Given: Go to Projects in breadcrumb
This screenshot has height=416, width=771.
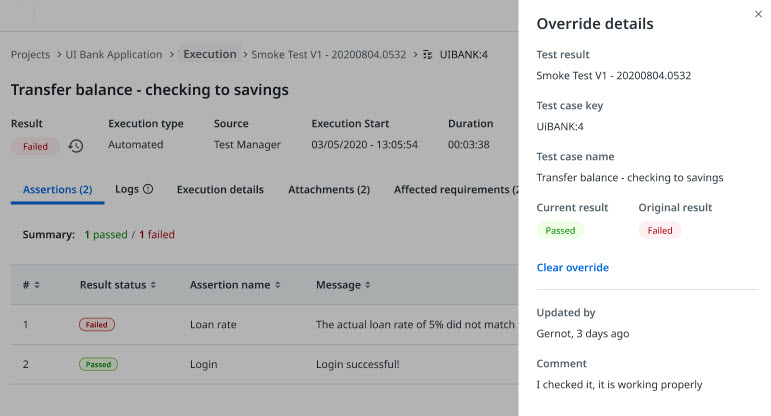Looking at the screenshot, I should [31, 55].
